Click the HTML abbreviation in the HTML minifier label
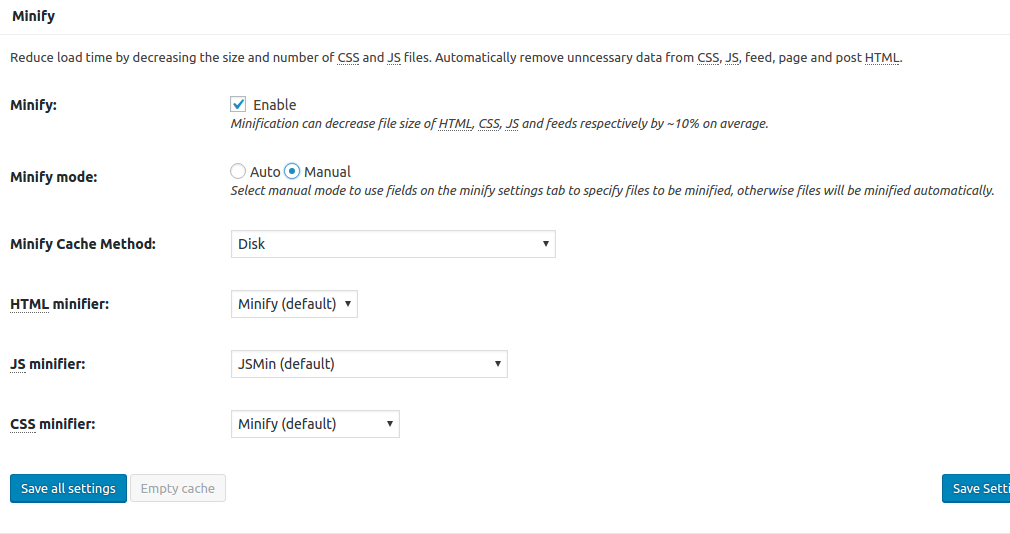The image size is (1010, 534). coord(30,304)
